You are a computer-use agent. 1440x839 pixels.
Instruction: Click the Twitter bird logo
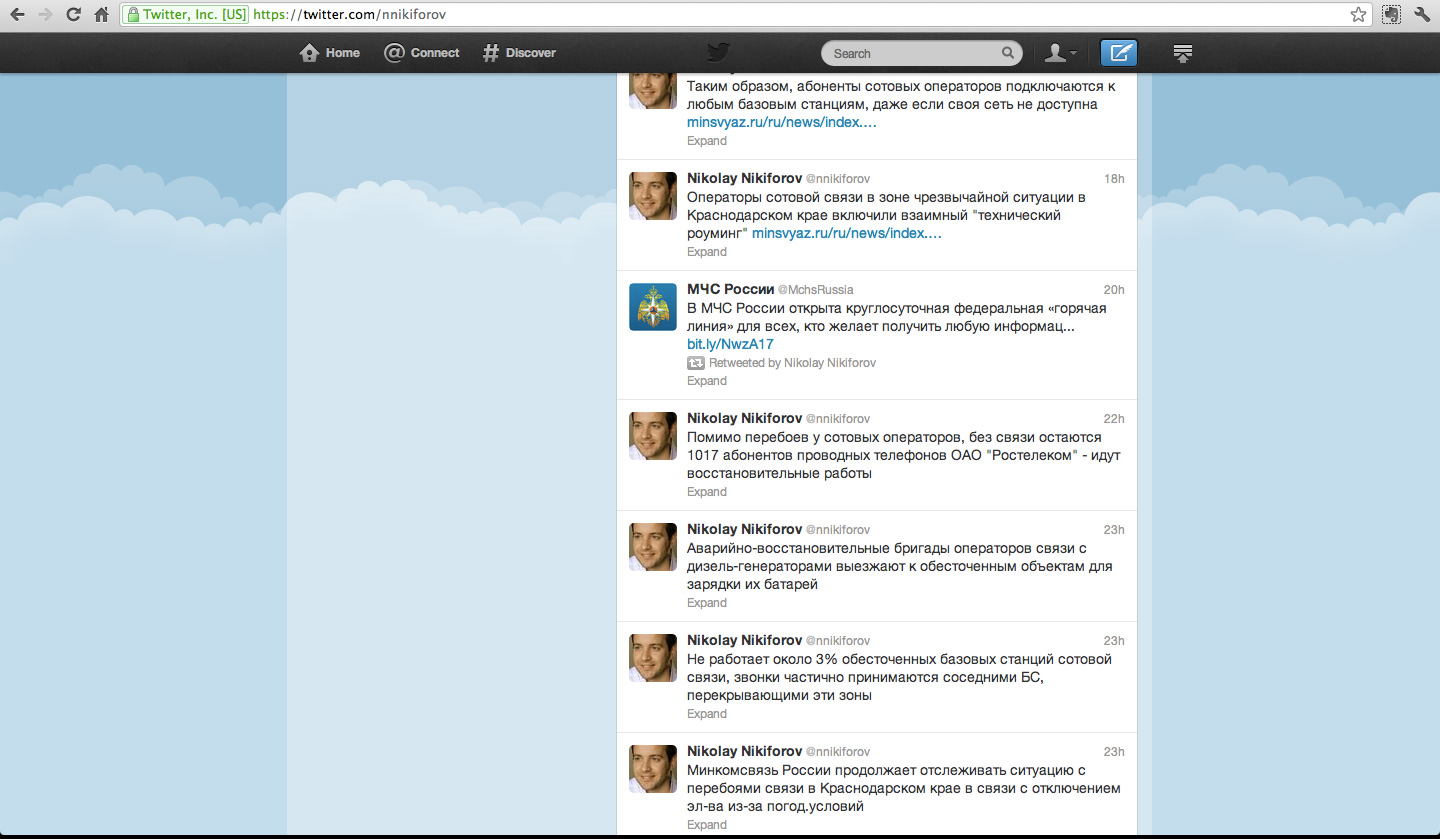(x=719, y=53)
